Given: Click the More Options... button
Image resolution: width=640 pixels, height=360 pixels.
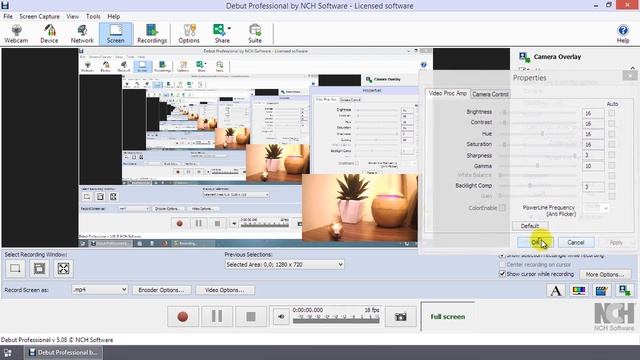Looking at the screenshot, I should click(604, 274).
